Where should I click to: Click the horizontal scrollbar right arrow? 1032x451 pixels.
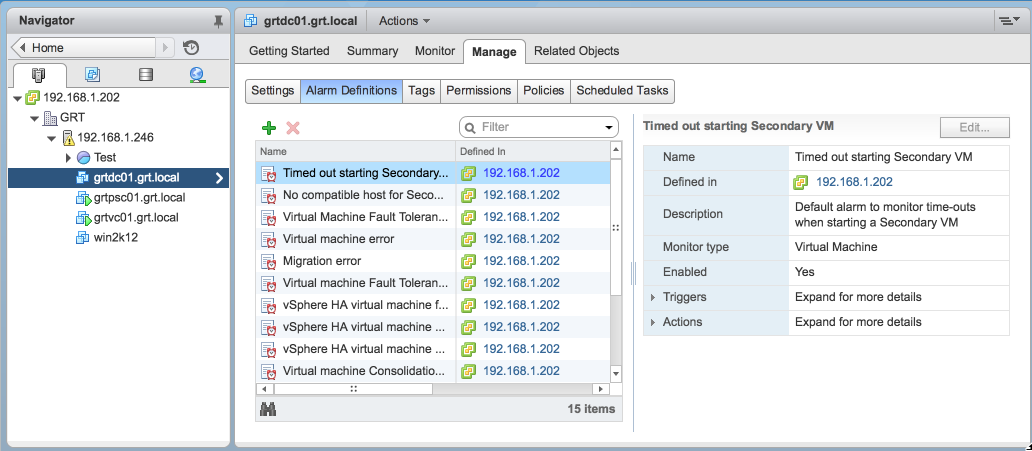click(x=600, y=388)
